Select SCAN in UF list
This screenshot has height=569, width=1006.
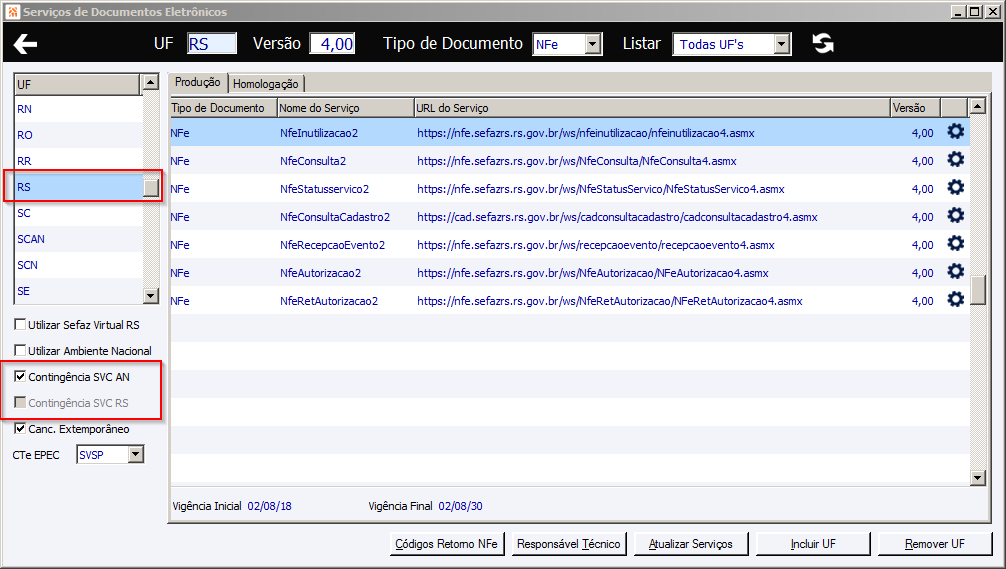point(78,239)
